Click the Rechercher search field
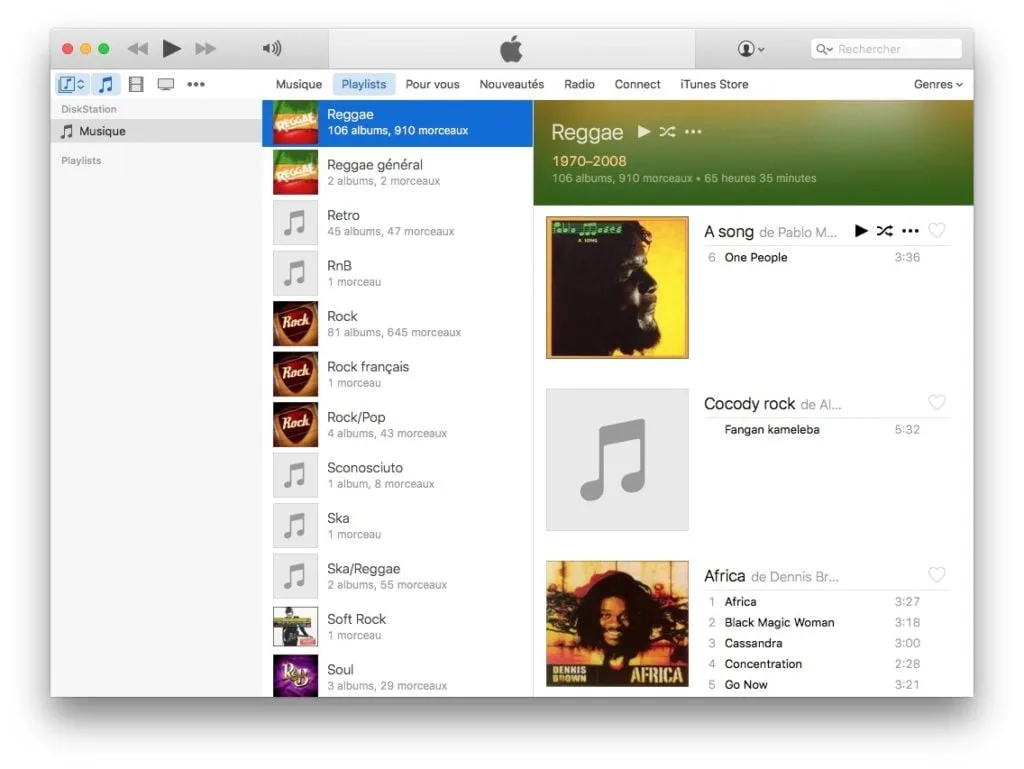Viewport: 1024px width, 769px height. (886, 49)
